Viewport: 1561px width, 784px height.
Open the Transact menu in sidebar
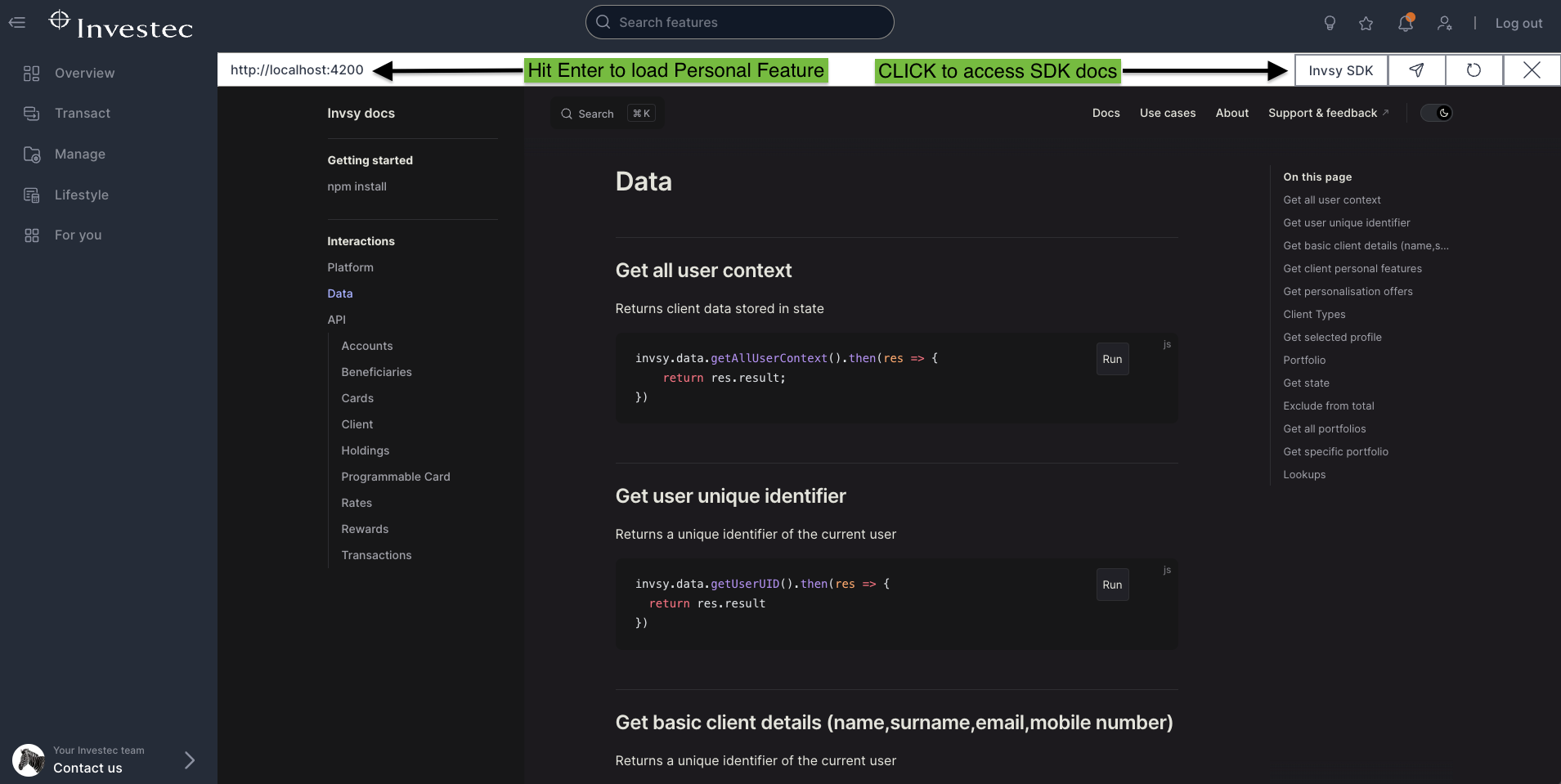[x=82, y=114]
